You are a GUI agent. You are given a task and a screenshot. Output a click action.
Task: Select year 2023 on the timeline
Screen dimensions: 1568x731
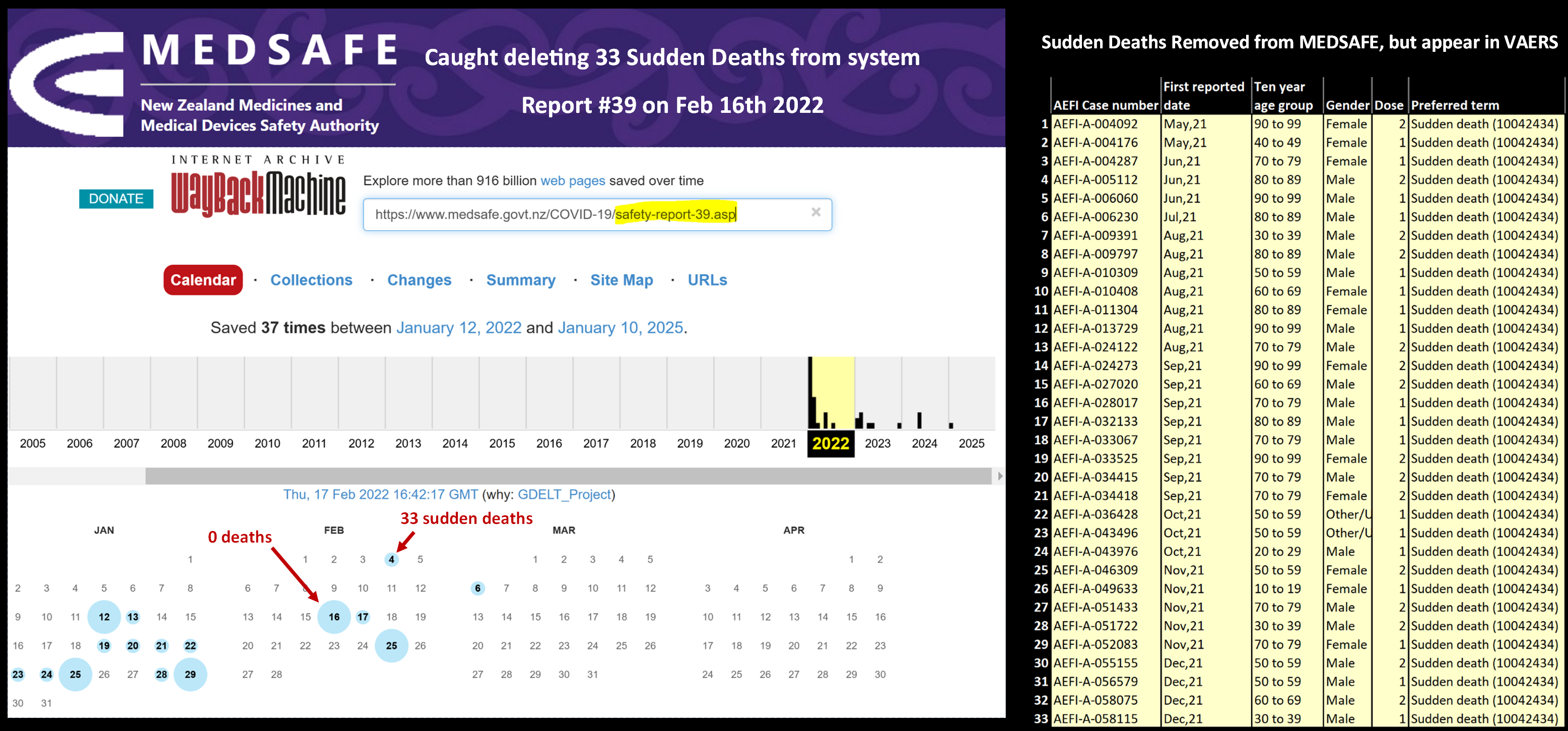click(877, 443)
